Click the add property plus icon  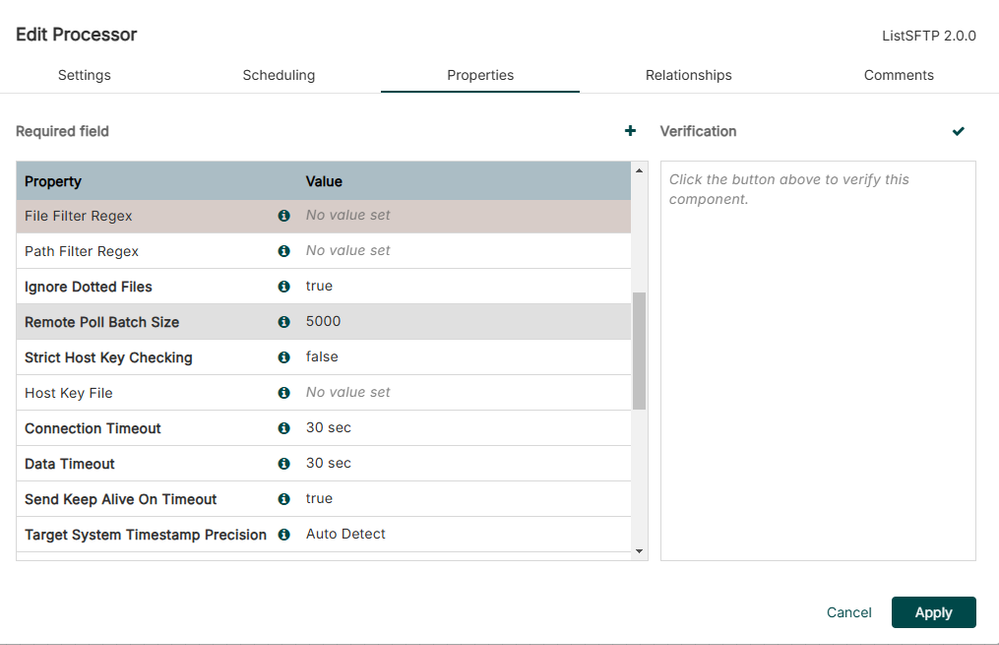630,131
